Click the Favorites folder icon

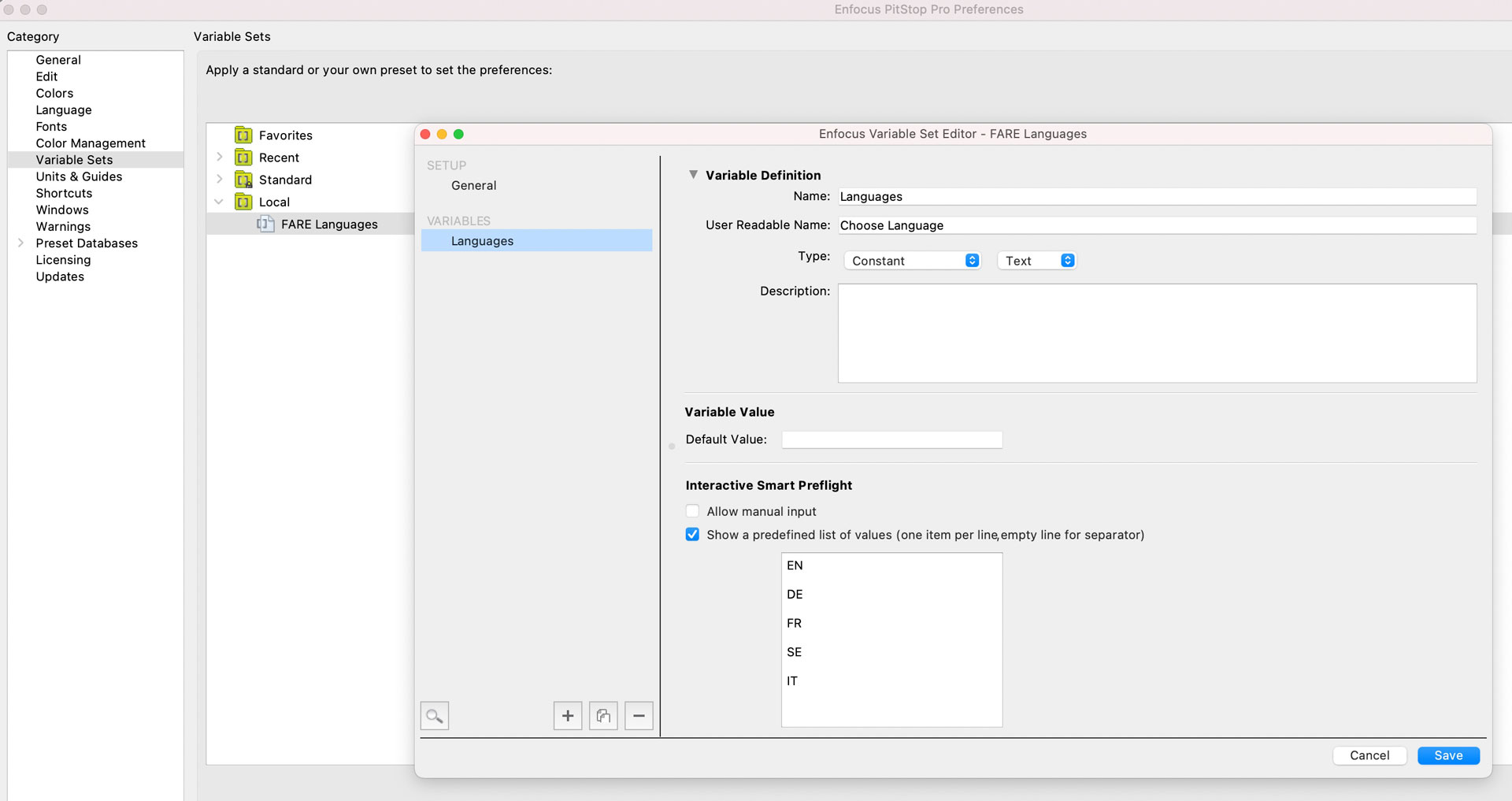[x=244, y=135]
